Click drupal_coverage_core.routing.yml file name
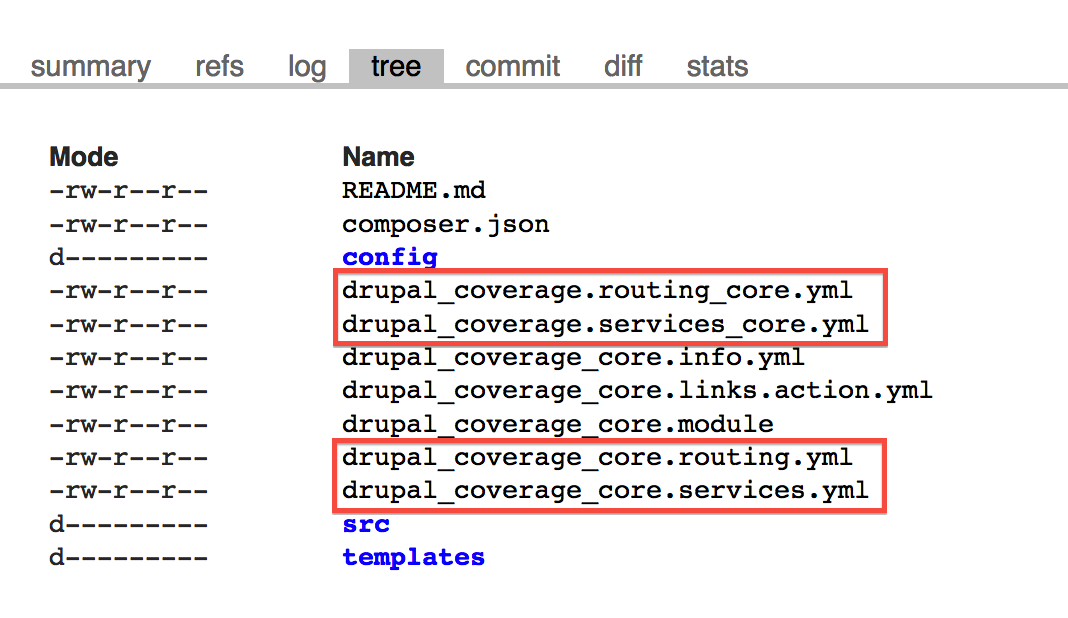1068x618 pixels. coord(597,458)
